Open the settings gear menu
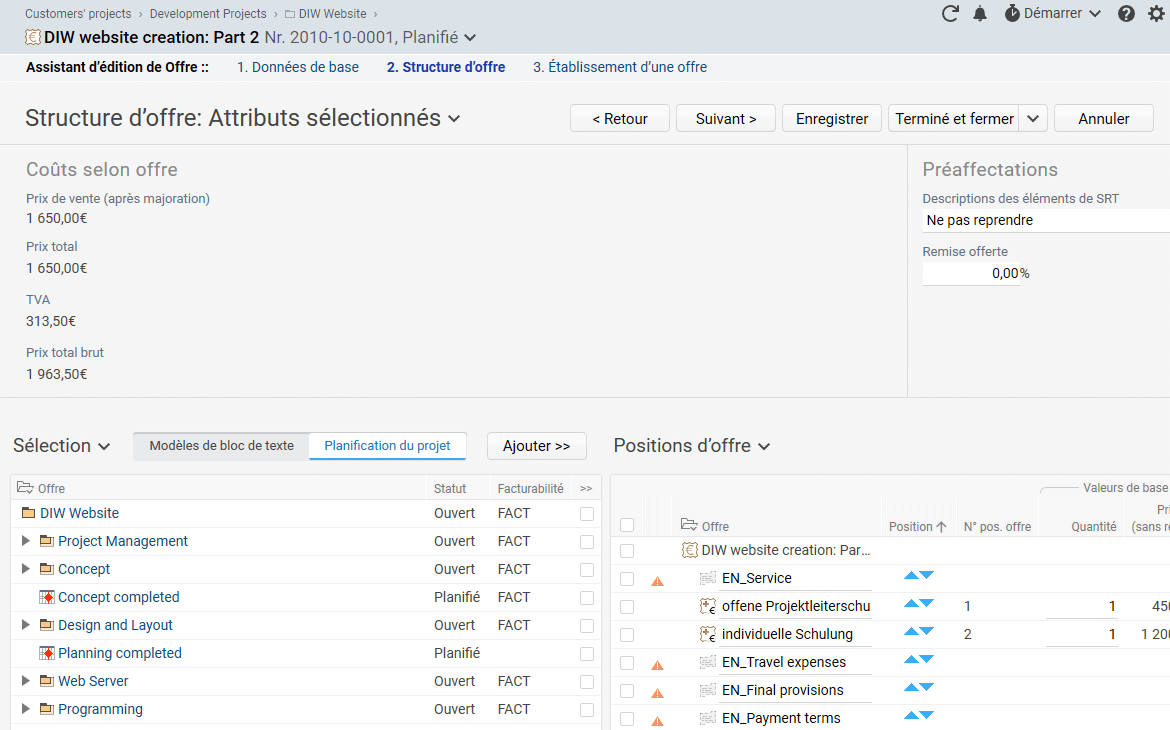1170x730 pixels. click(x=1157, y=14)
